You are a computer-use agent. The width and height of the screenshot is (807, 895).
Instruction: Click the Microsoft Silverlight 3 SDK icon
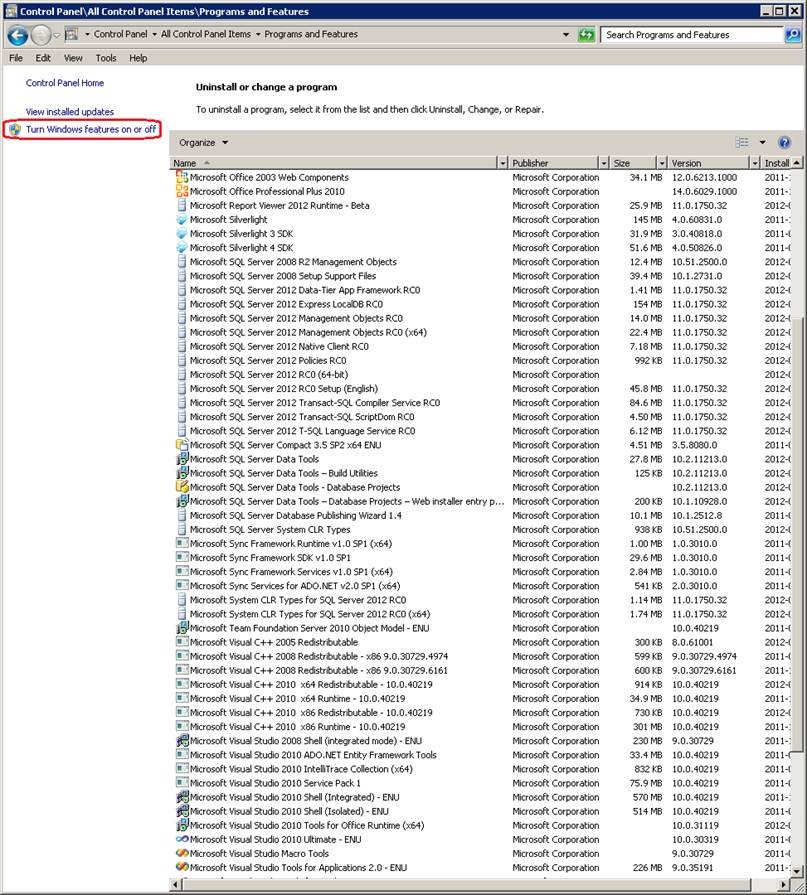181,233
